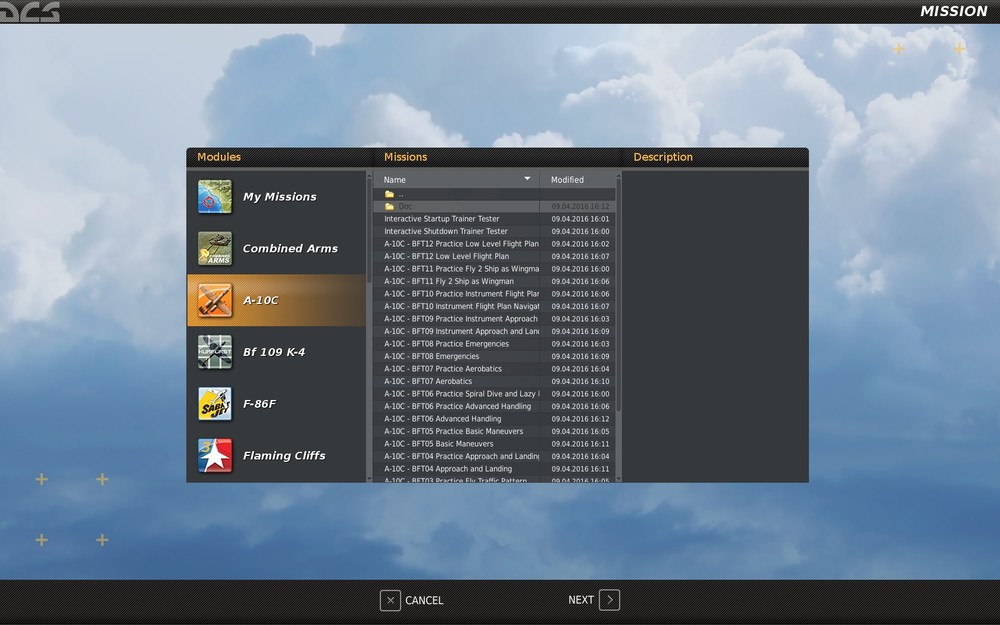Select A-10C - BFT12 Low Level Flight Plan

coord(495,256)
